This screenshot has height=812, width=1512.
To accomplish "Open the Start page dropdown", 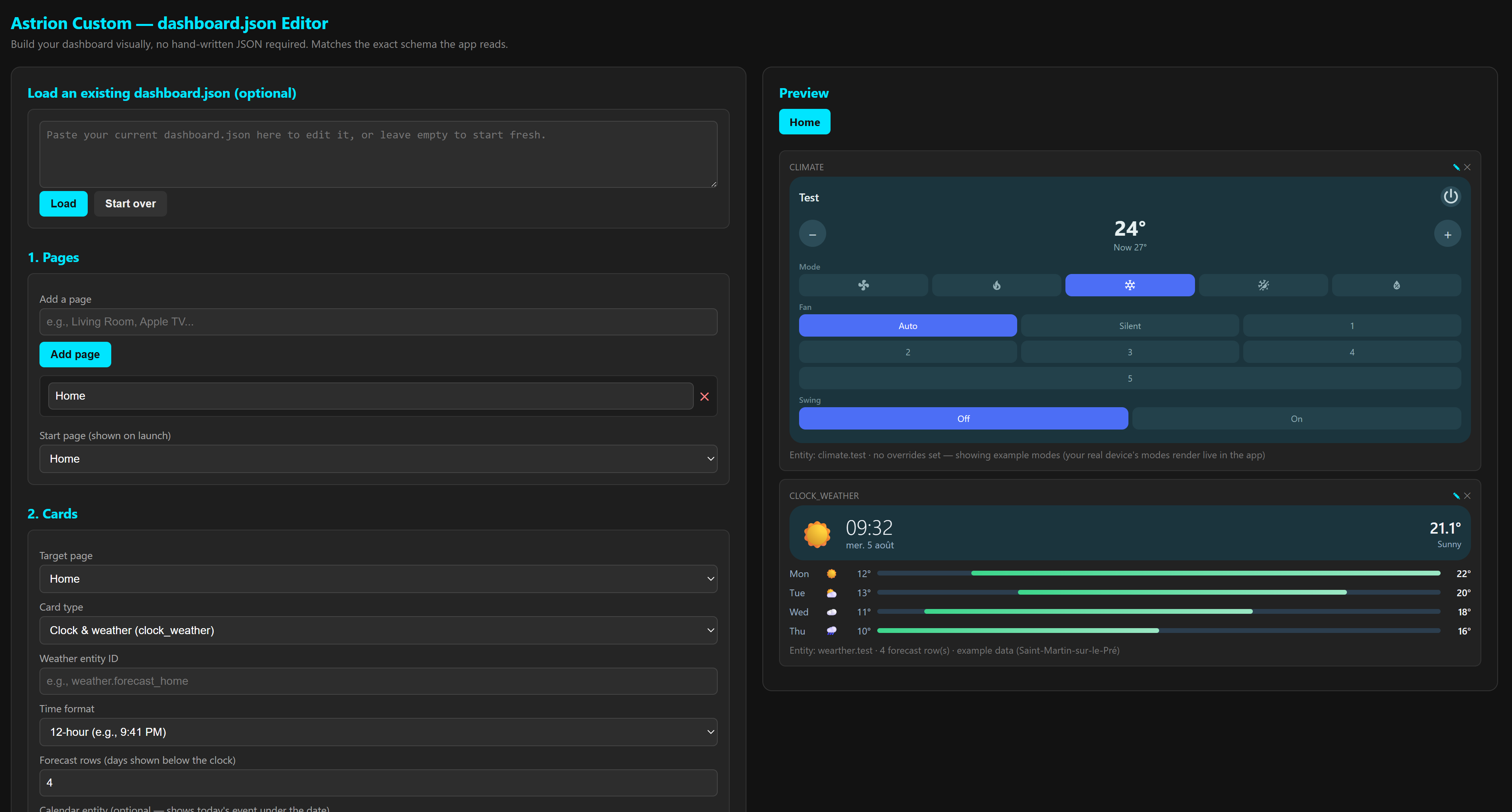I will point(378,459).
